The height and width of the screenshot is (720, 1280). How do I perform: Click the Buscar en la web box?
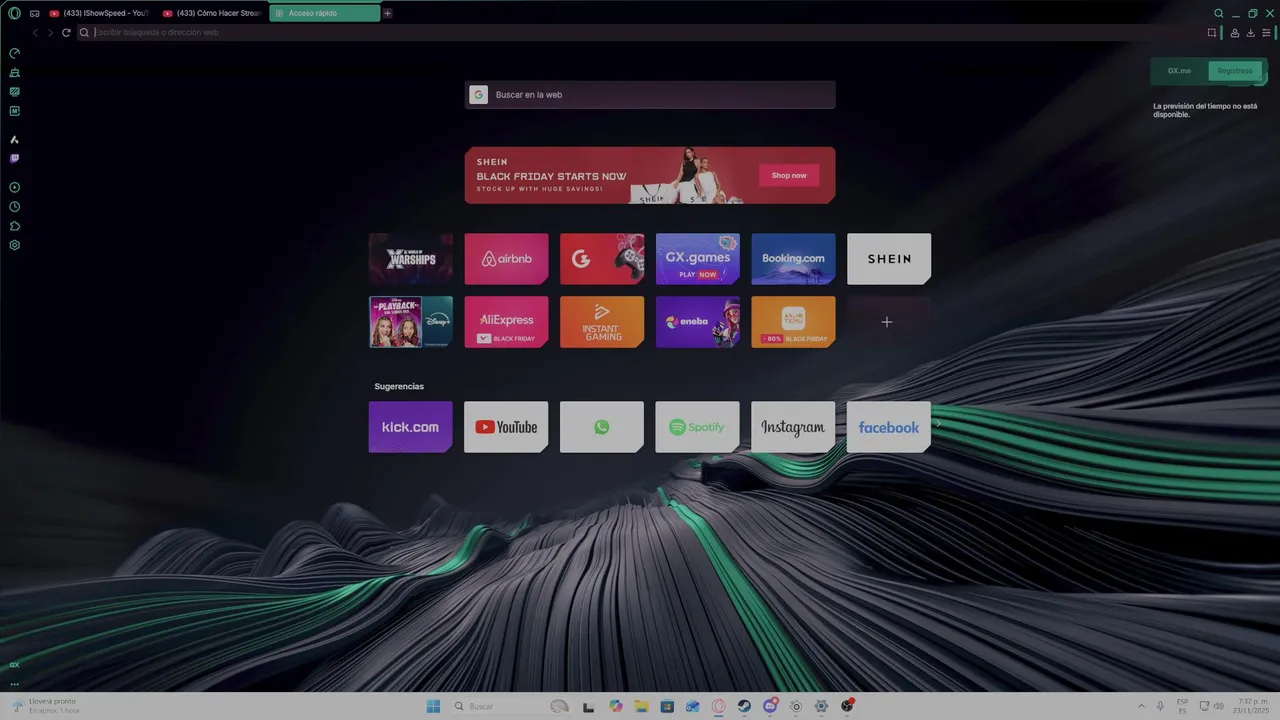[x=650, y=95]
